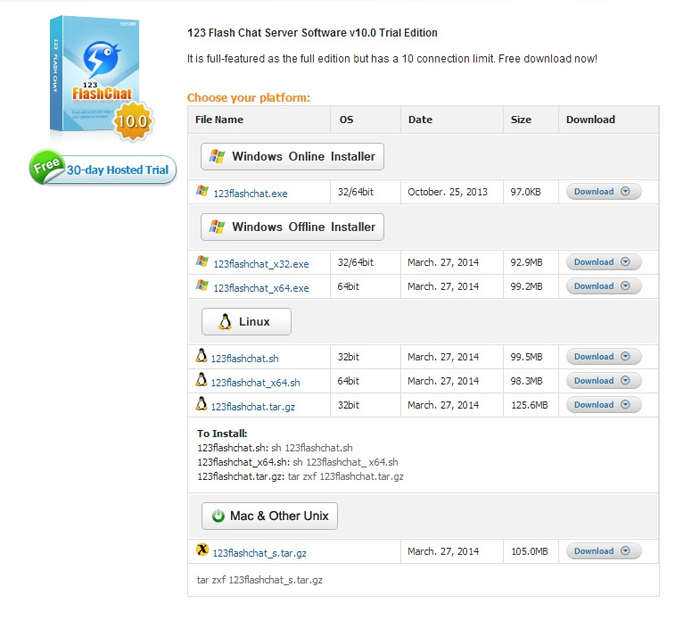Open the 123flashchat_x64.exe file link

click(261, 288)
